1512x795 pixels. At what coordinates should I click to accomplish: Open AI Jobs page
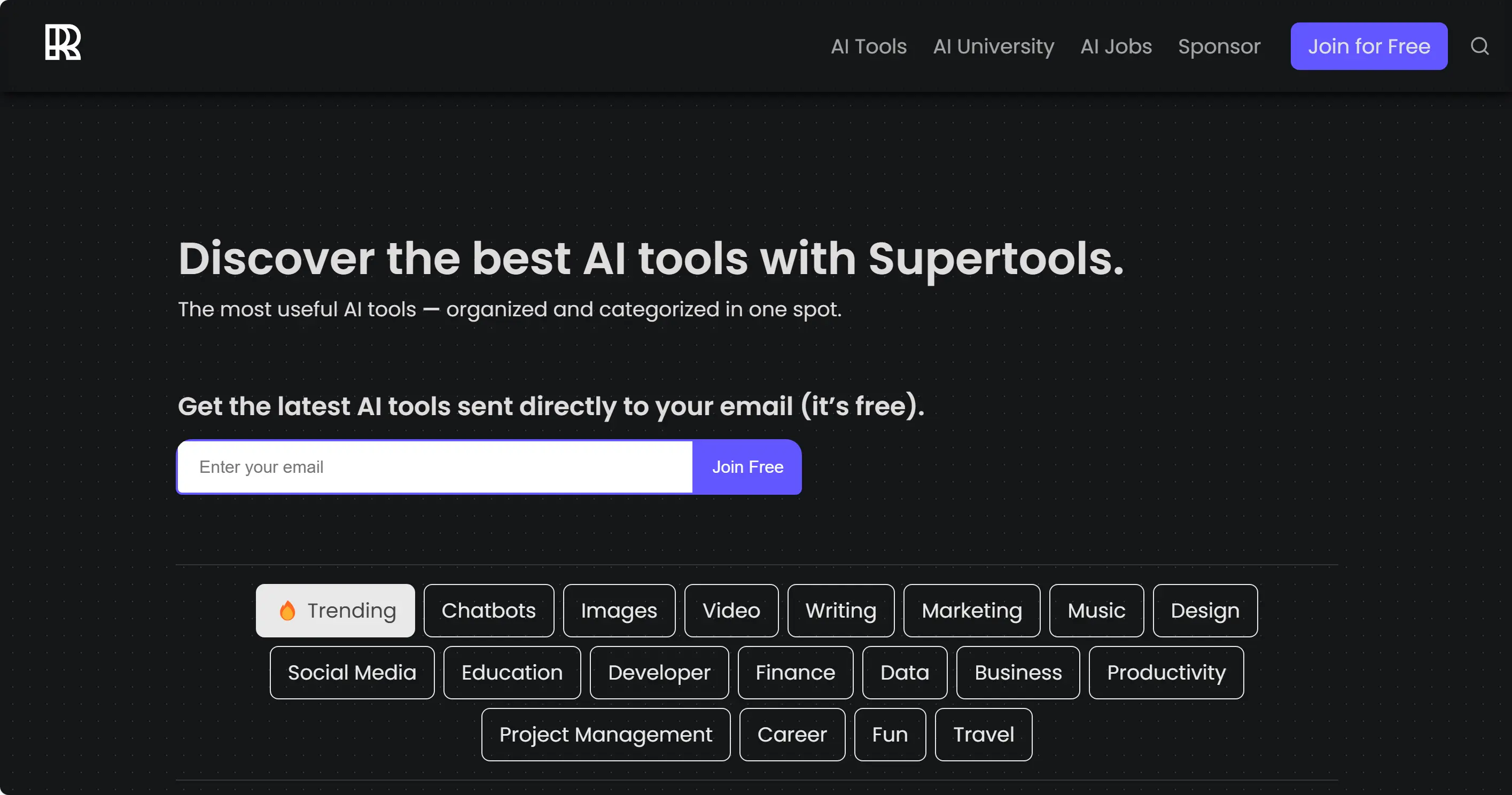(x=1116, y=46)
